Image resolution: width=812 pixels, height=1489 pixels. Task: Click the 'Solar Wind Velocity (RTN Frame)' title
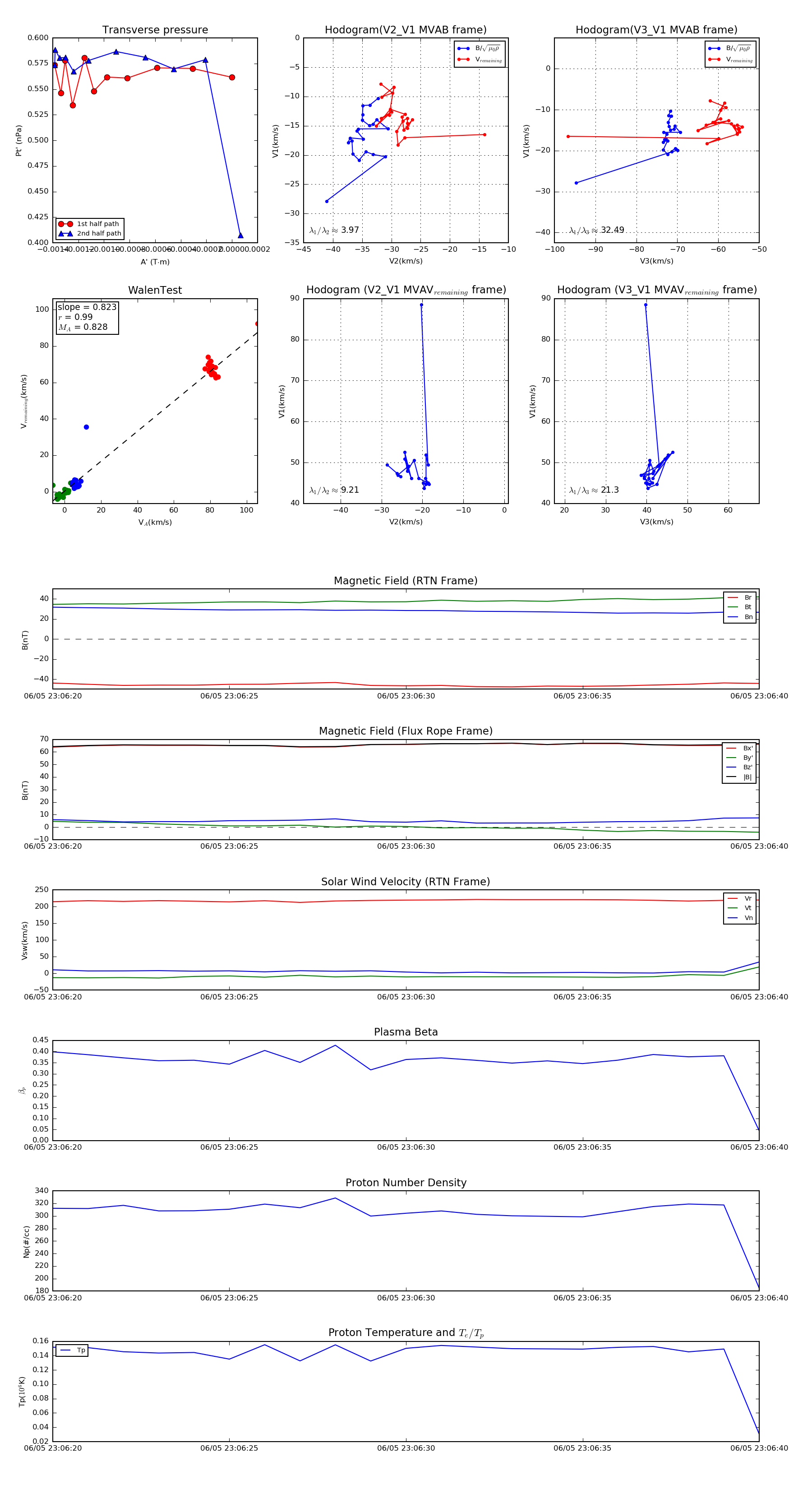click(x=406, y=882)
